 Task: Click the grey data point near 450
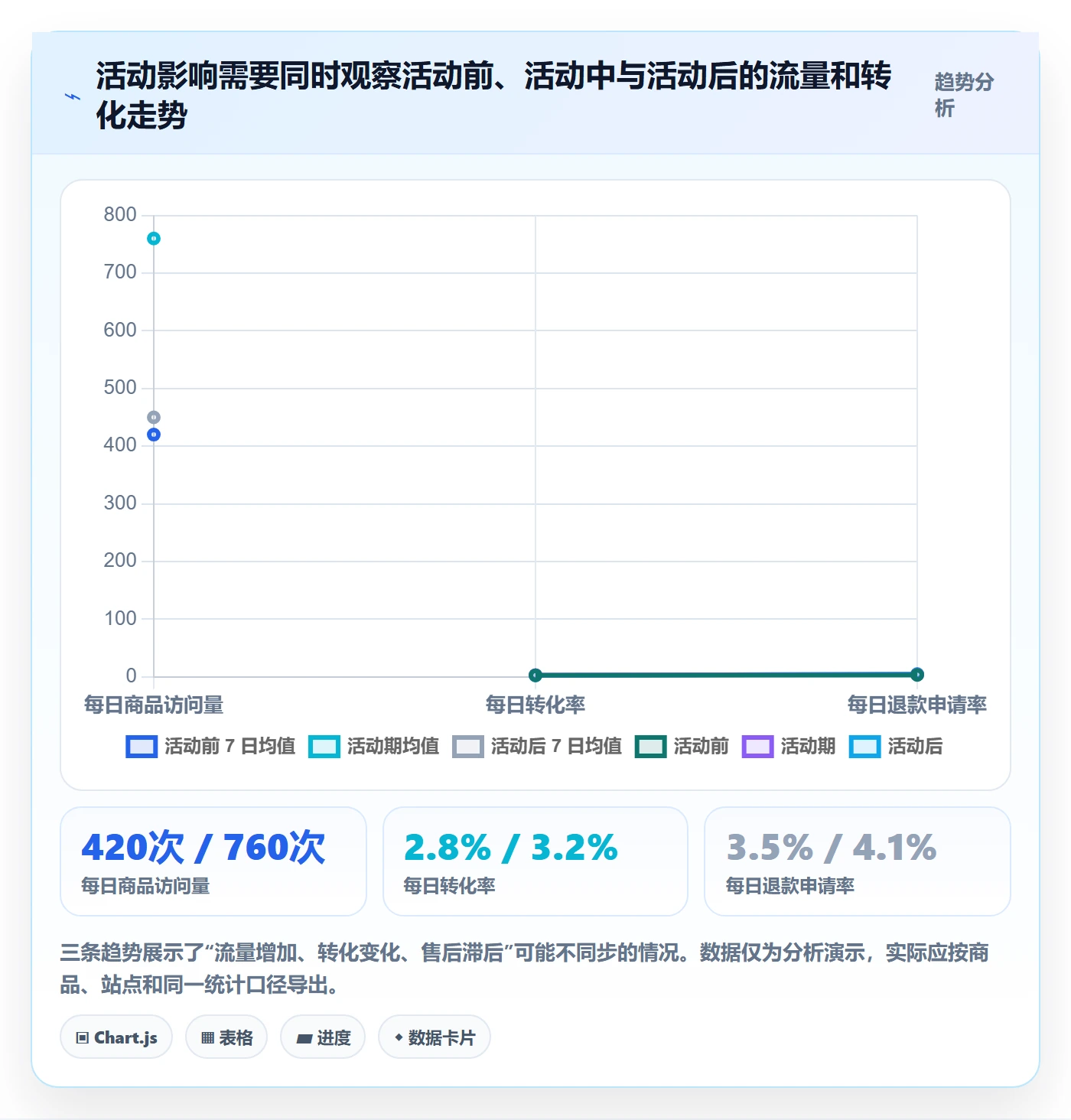click(154, 418)
